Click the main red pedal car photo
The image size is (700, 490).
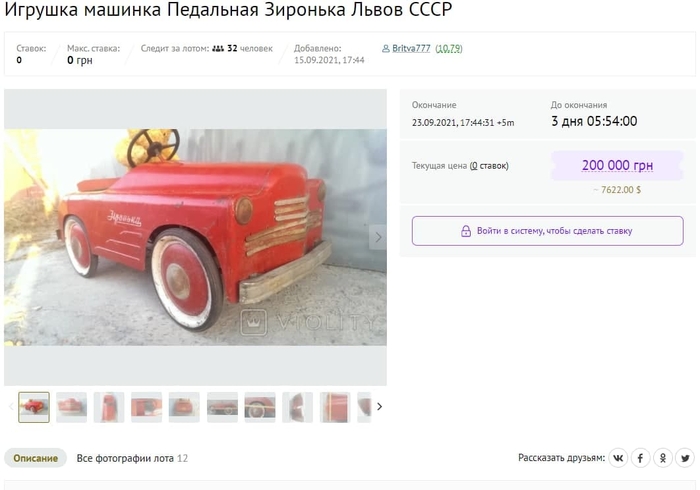[x=195, y=237]
